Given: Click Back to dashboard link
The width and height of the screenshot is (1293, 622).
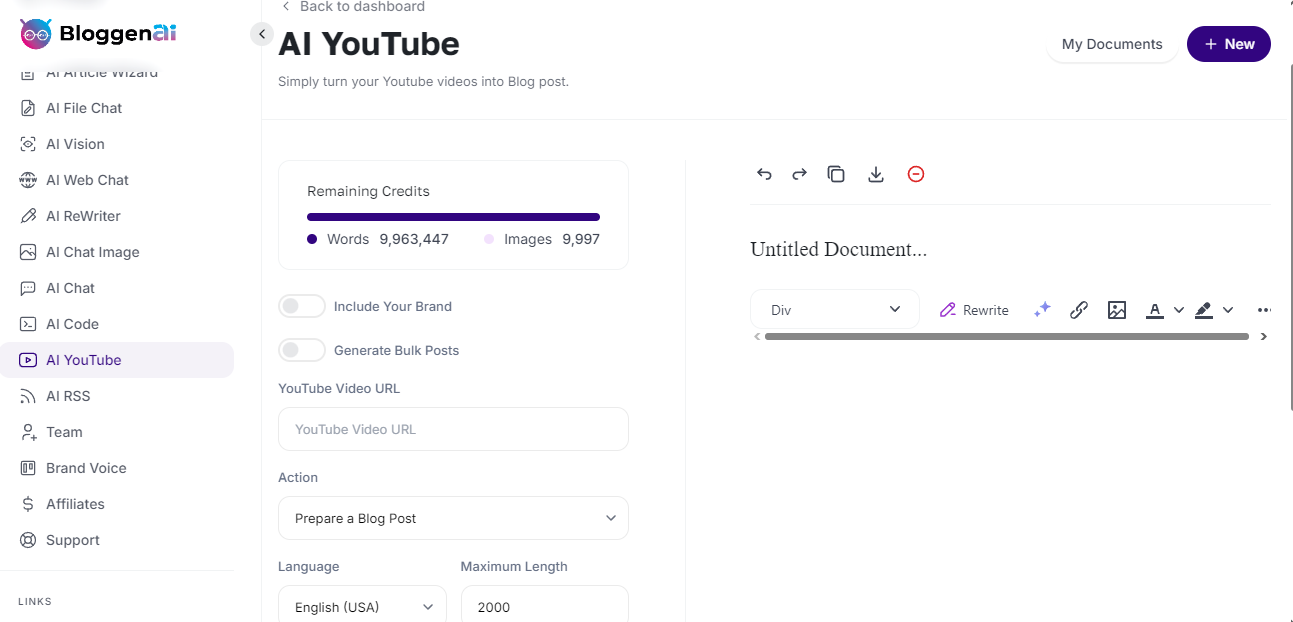Looking at the screenshot, I should click(x=353, y=7).
